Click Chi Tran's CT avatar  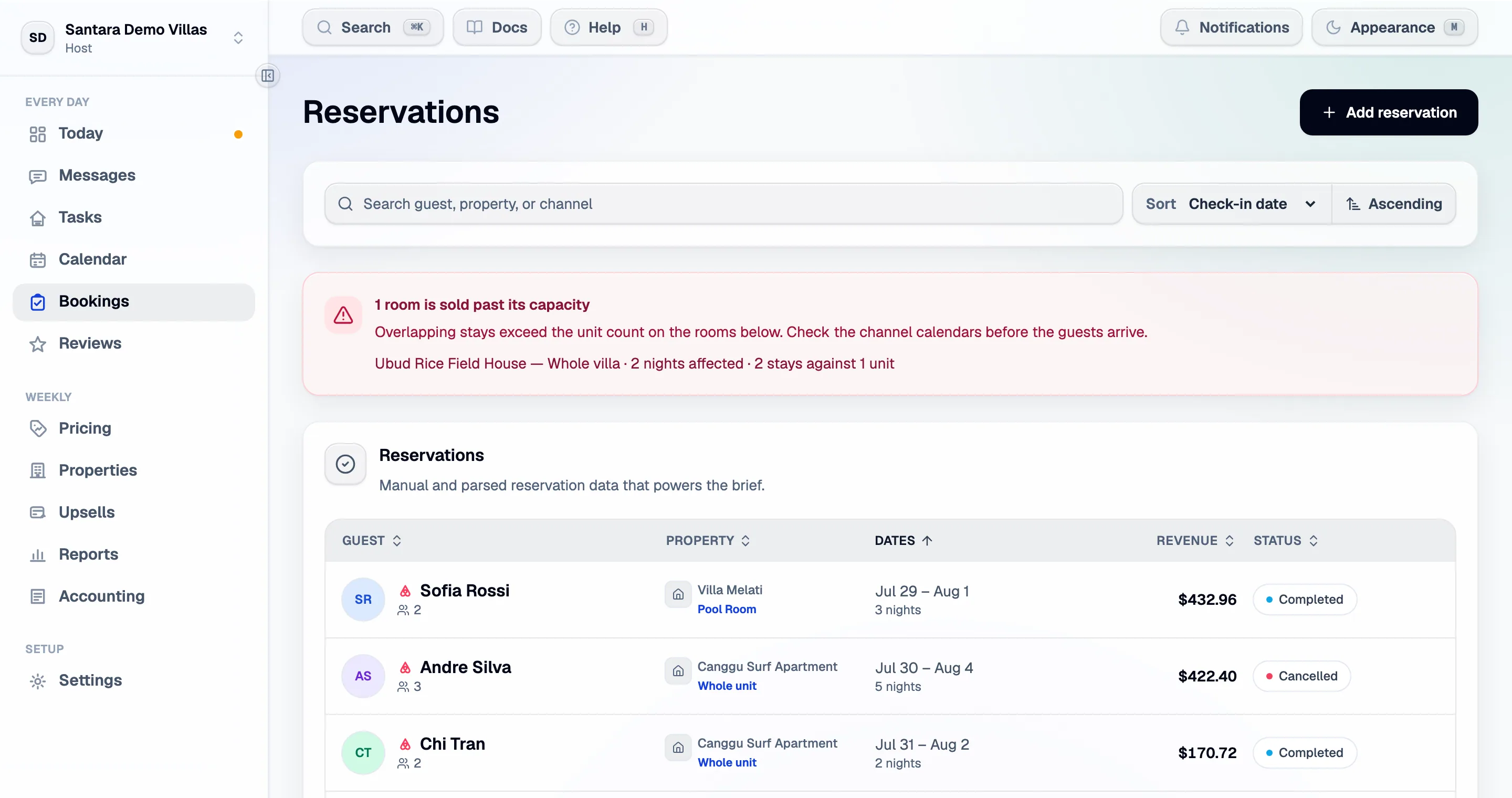click(363, 752)
